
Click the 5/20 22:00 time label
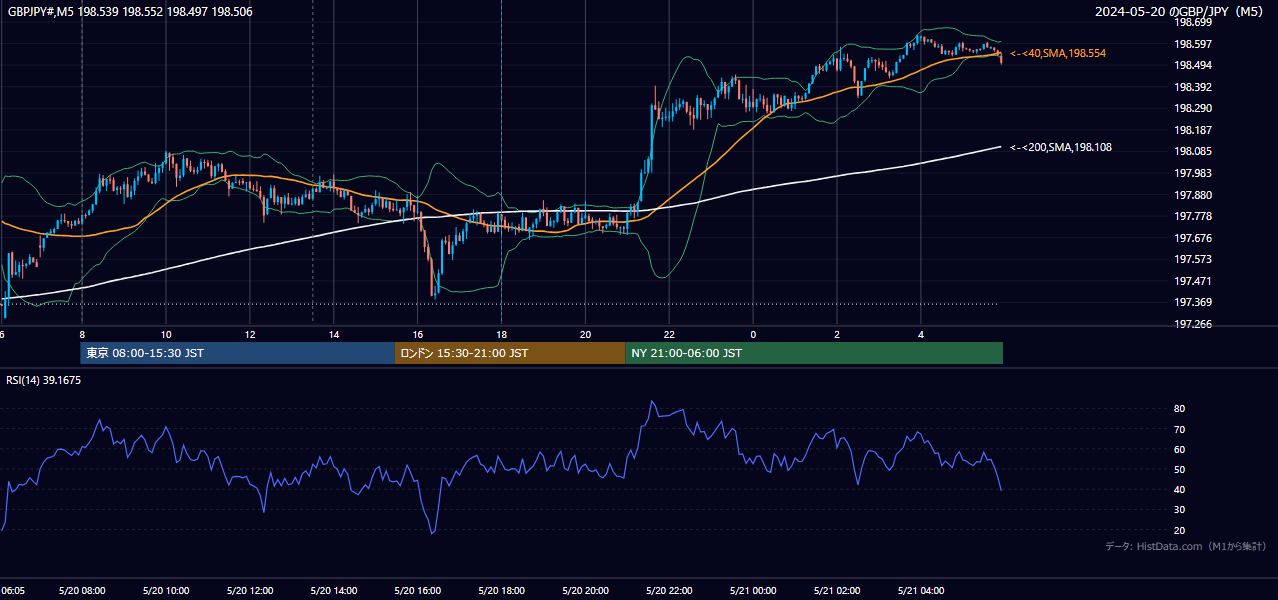click(x=670, y=591)
